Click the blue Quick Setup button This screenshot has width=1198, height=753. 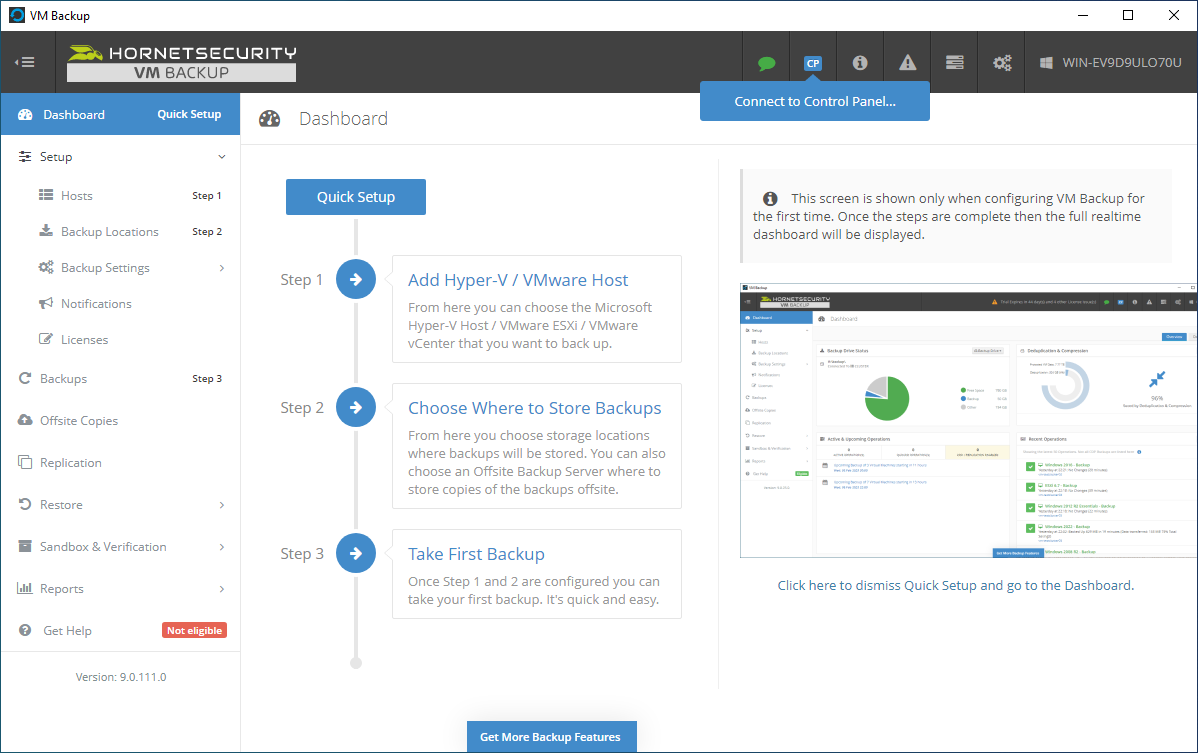pos(356,197)
